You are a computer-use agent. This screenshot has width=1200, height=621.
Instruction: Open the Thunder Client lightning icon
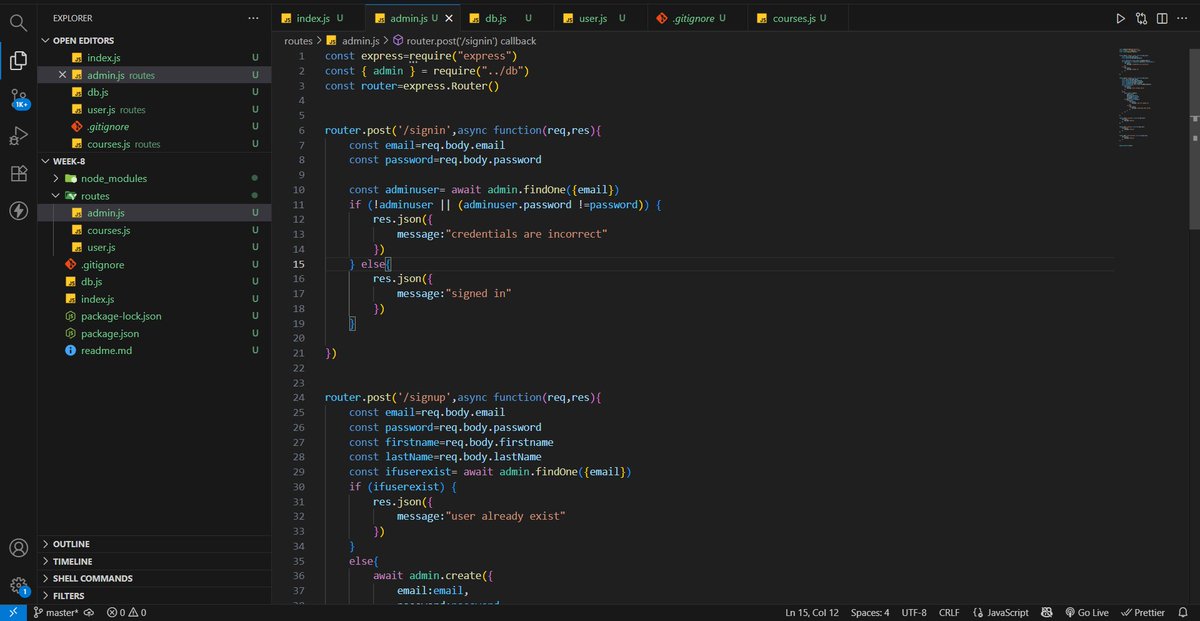[18, 210]
